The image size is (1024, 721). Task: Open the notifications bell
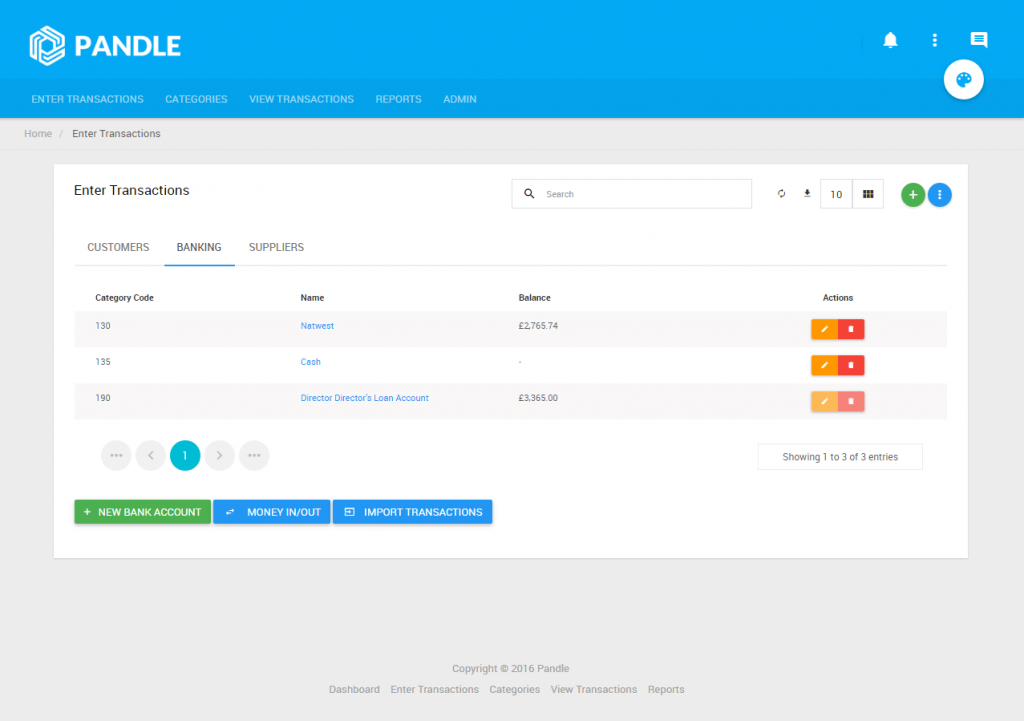890,40
